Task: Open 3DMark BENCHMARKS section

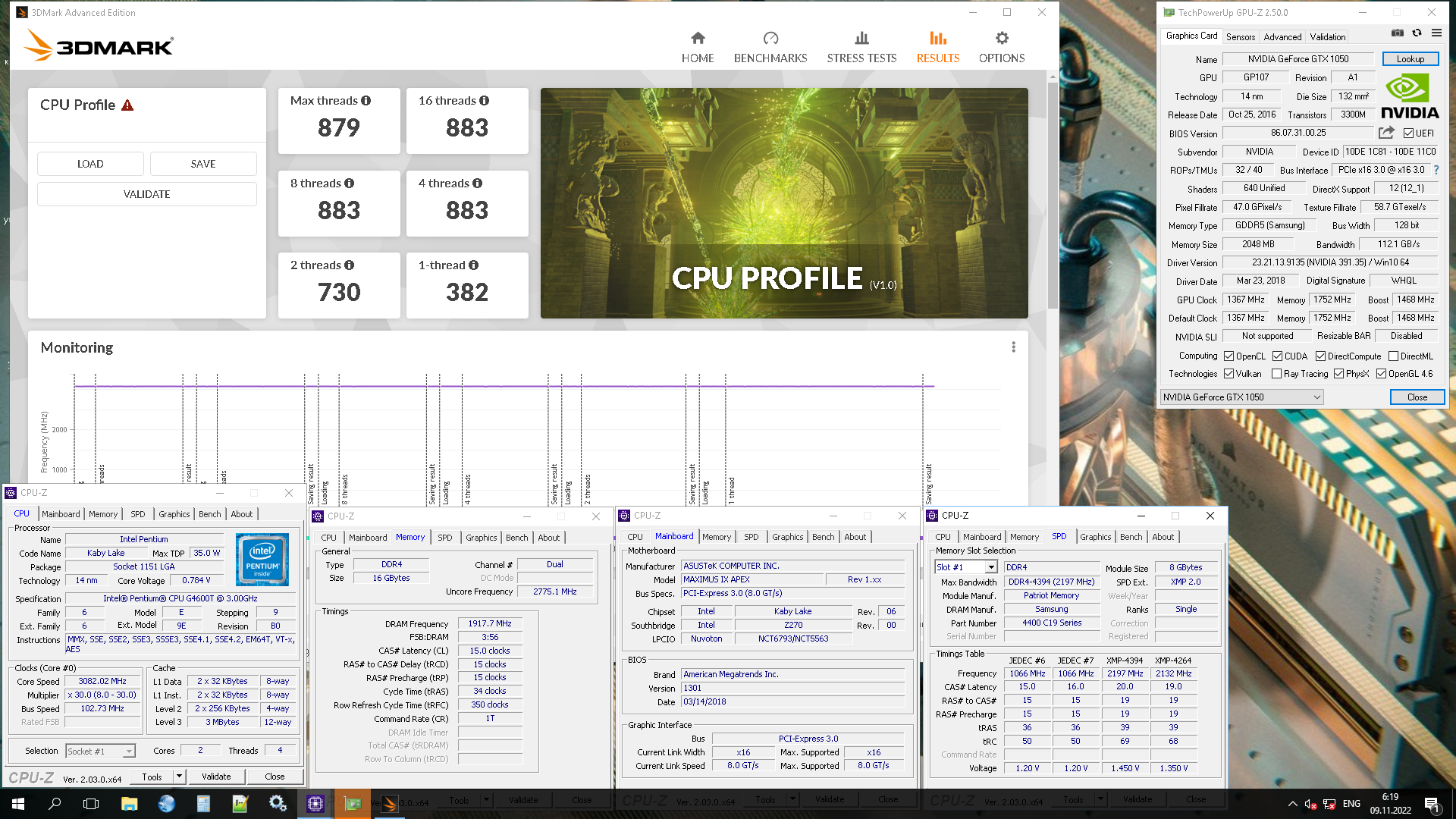Action: point(770,48)
